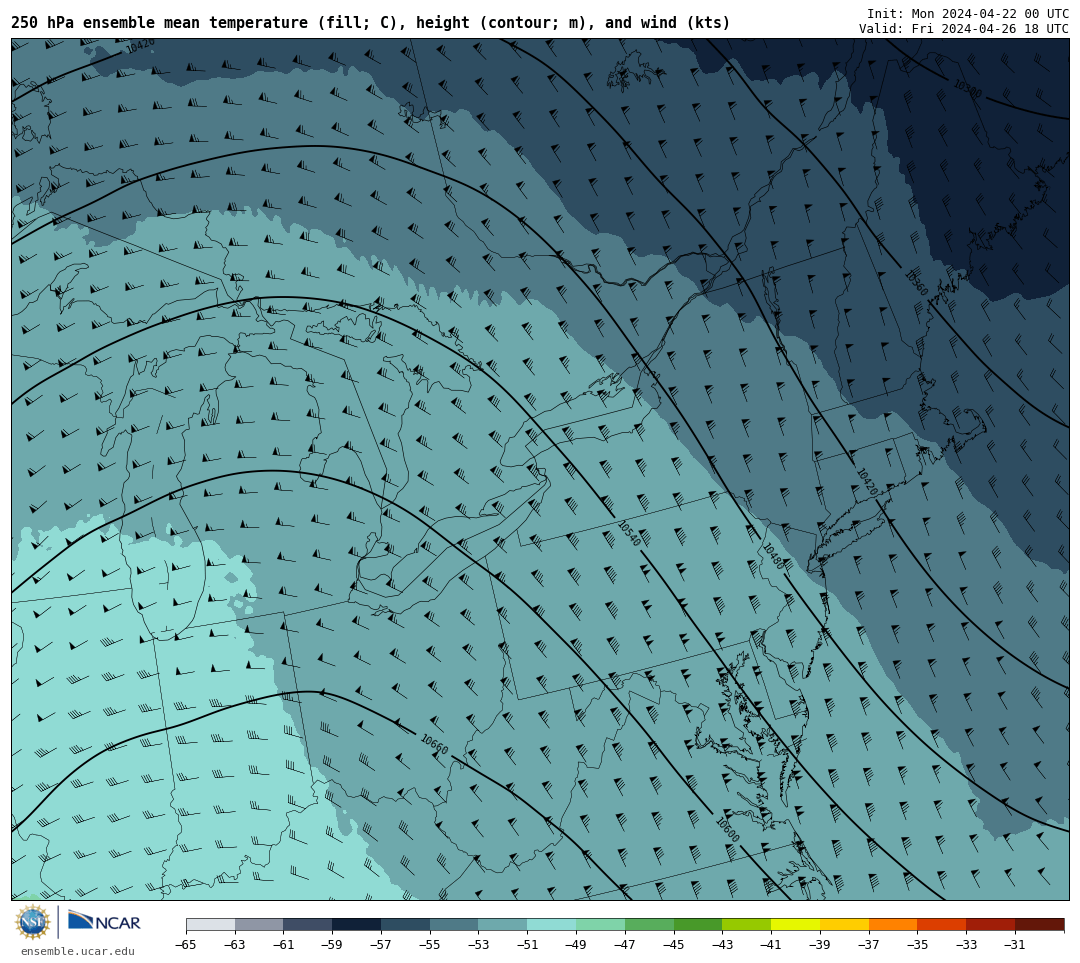Screen dimensions: 1080x963
Task: Click the 10660 height contour label
Action: coord(434,745)
